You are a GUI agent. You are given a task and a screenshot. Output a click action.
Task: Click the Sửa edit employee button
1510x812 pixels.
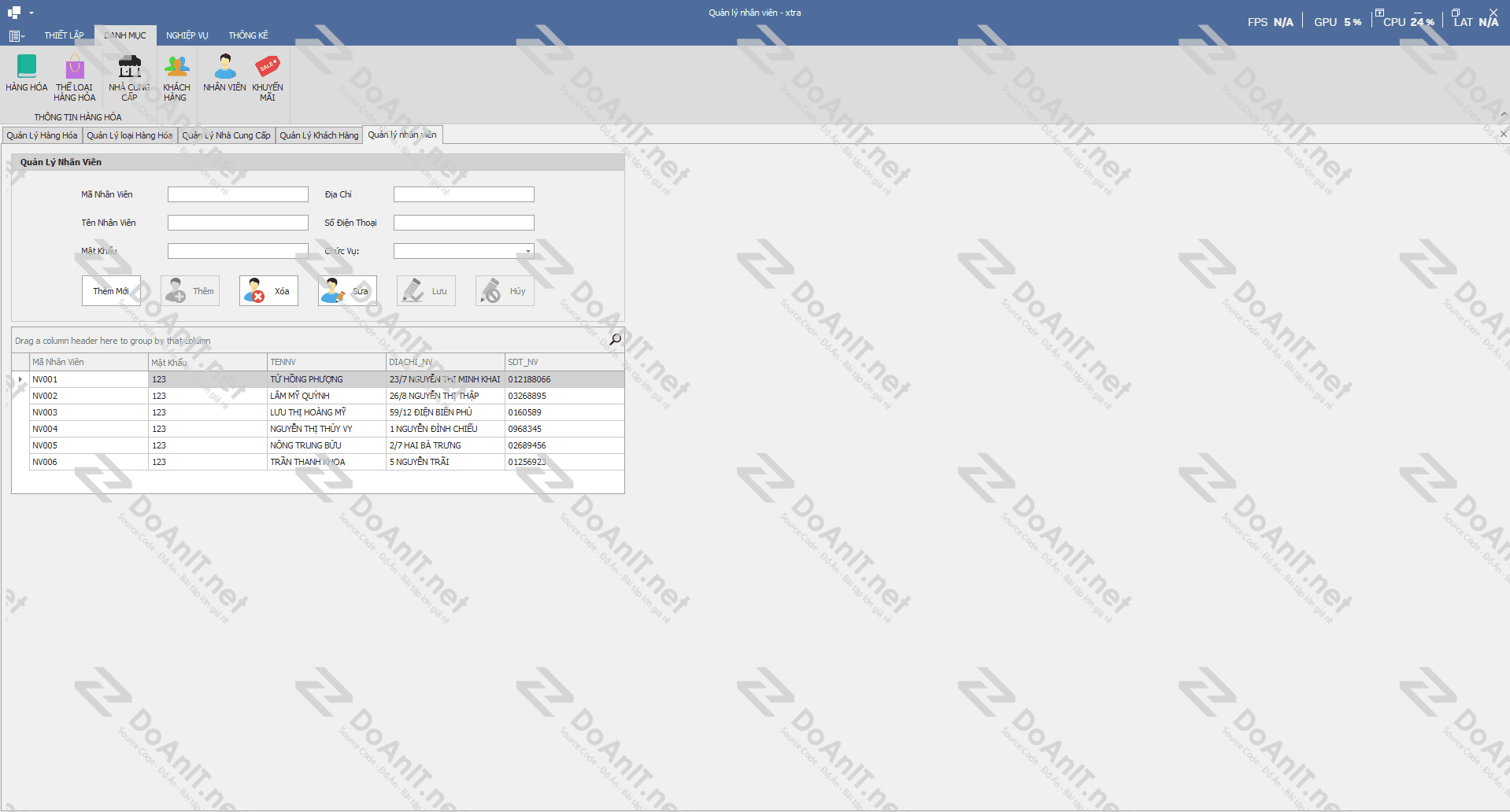click(x=347, y=291)
